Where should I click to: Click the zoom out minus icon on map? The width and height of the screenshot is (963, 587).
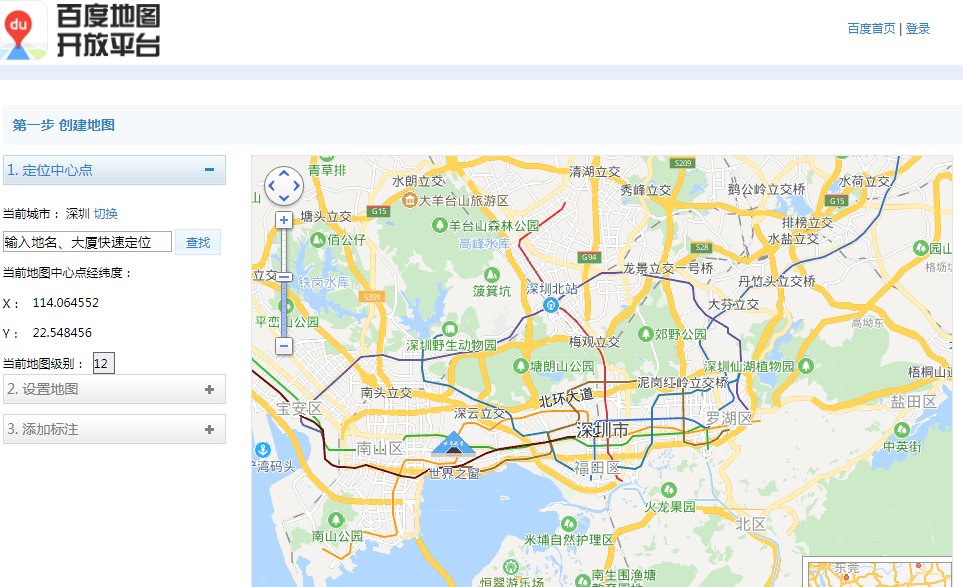(285, 345)
